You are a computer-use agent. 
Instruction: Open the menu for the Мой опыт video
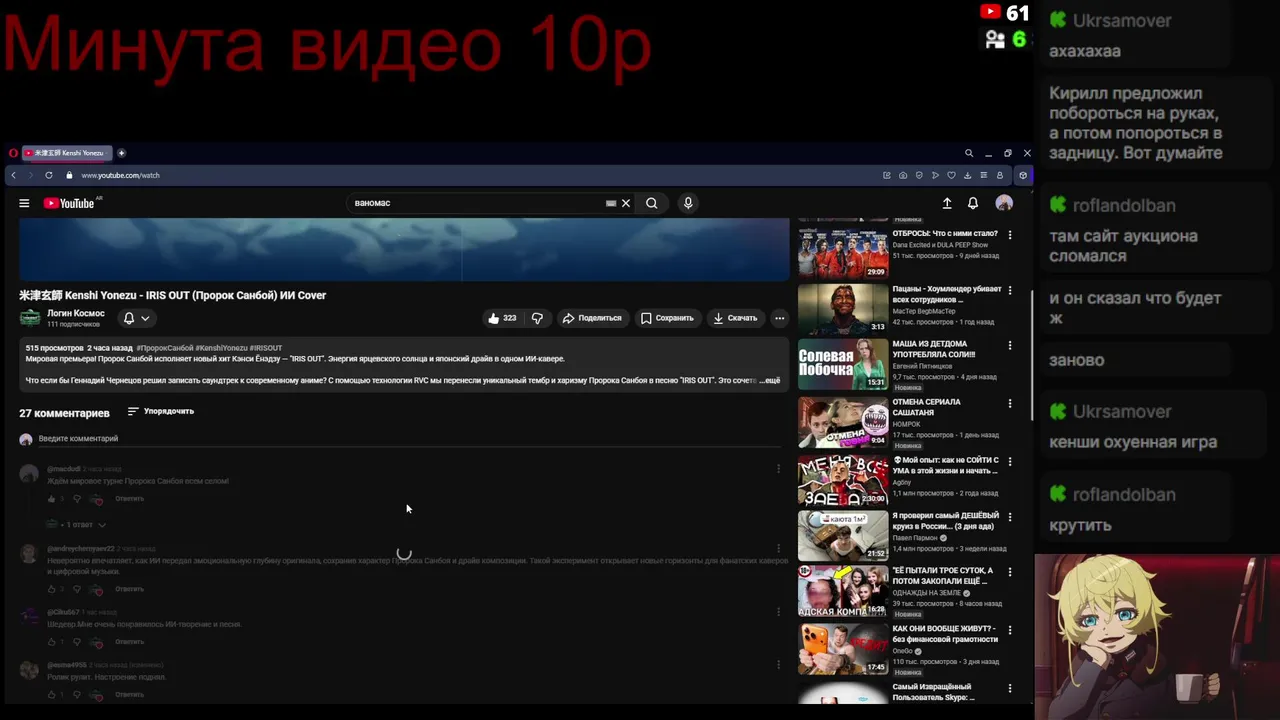pyautogui.click(x=1010, y=462)
